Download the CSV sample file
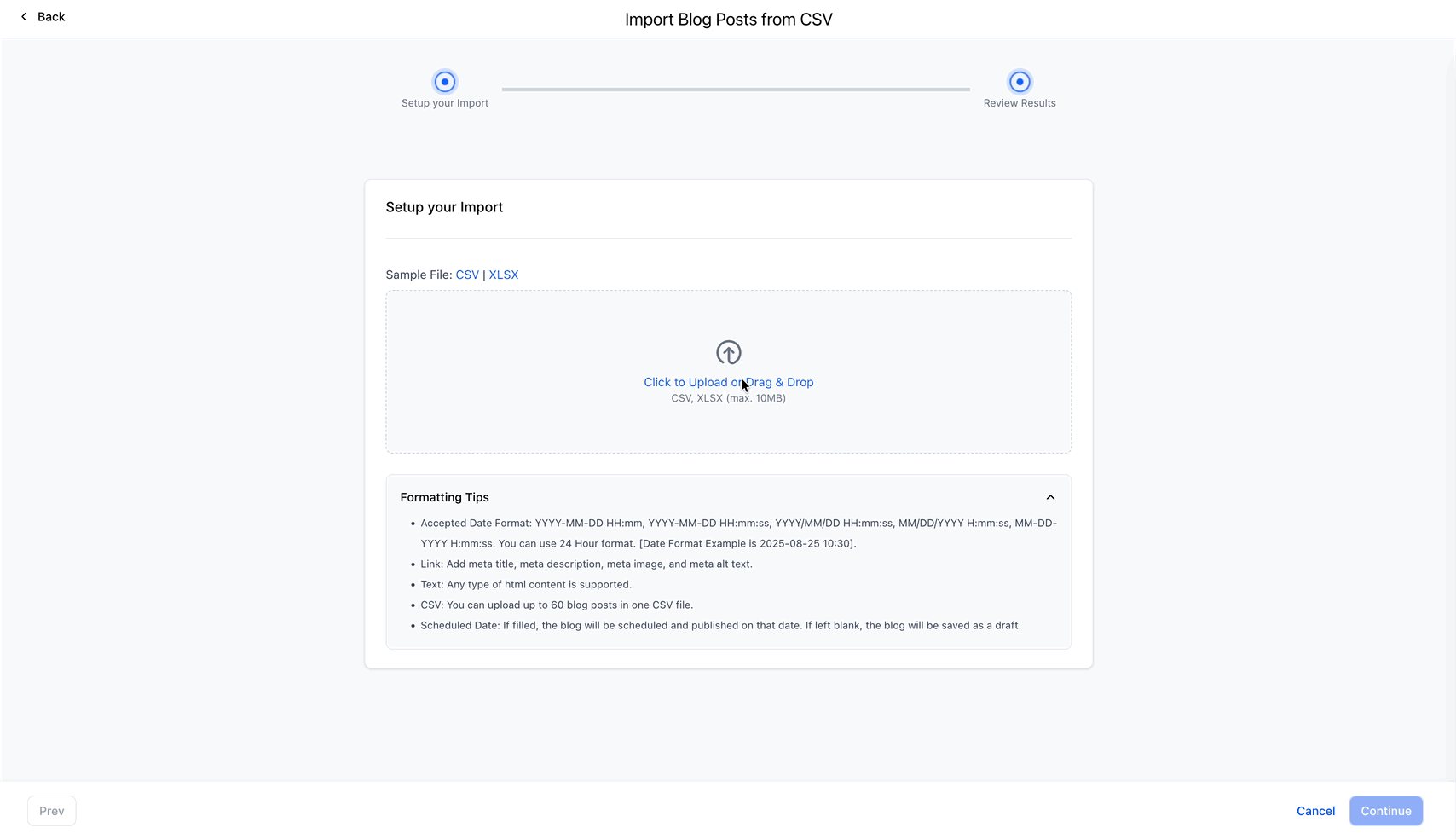The width and height of the screenshot is (1456, 839). pyautogui.click(x=467, y=275)
